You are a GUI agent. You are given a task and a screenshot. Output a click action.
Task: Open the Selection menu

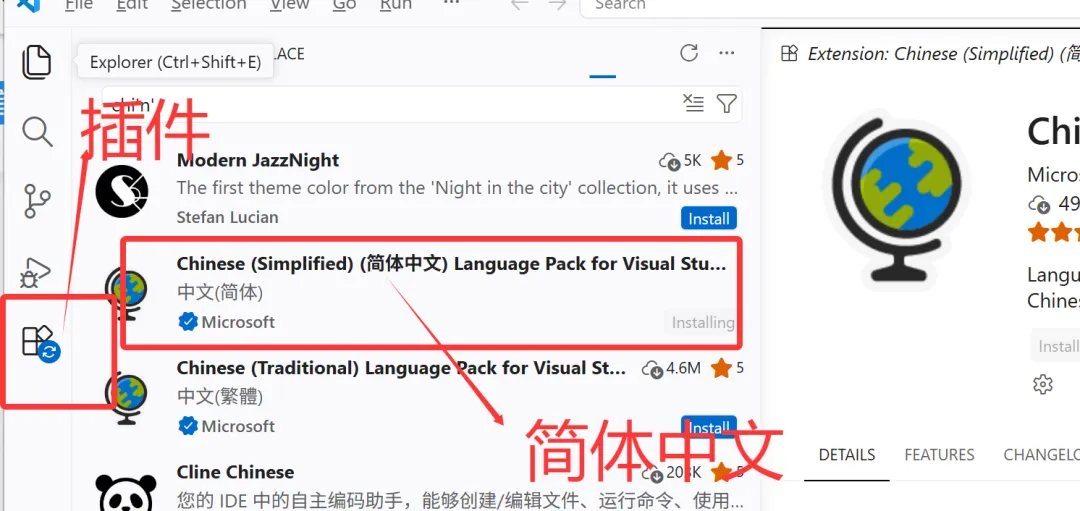[209, 5]
